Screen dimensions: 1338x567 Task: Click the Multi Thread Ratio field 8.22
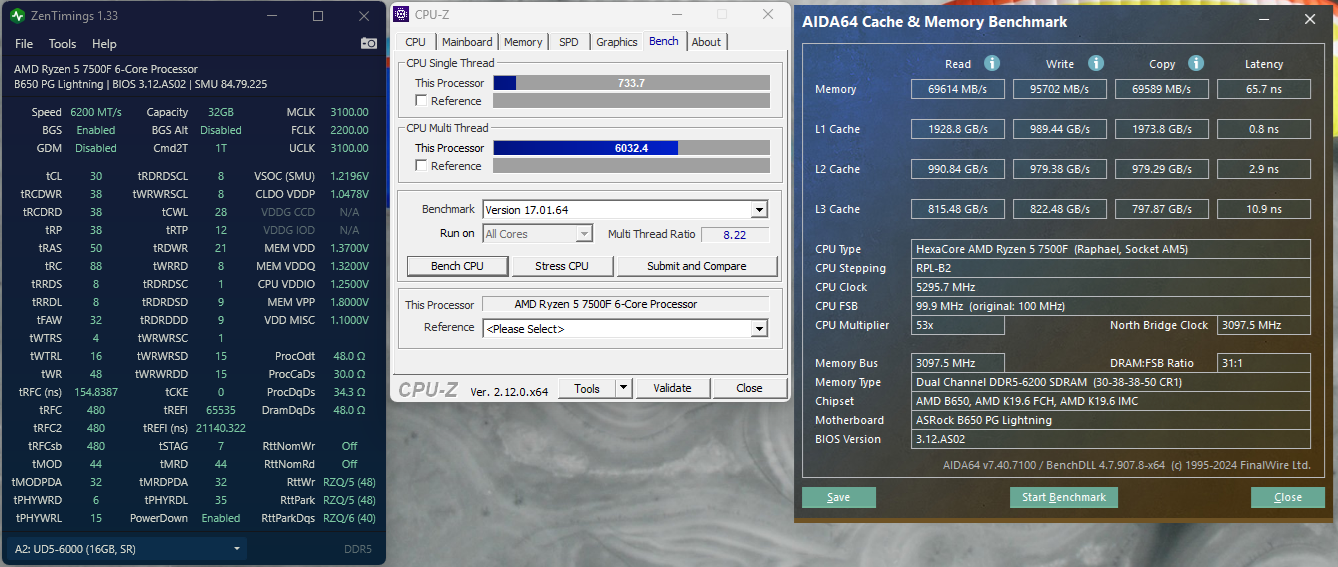click(x=735, y=234)
